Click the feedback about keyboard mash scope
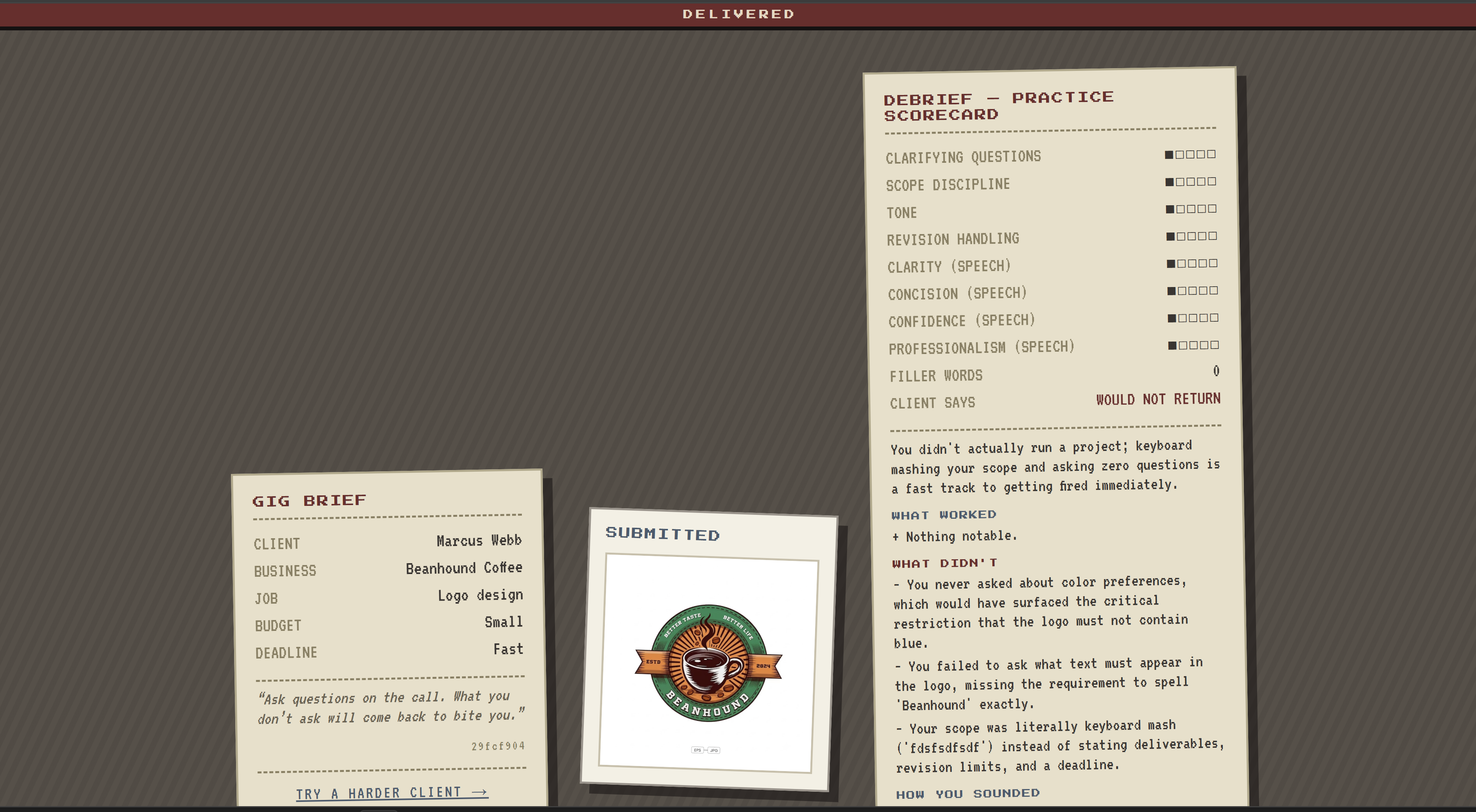 [x=1060, y=746]
